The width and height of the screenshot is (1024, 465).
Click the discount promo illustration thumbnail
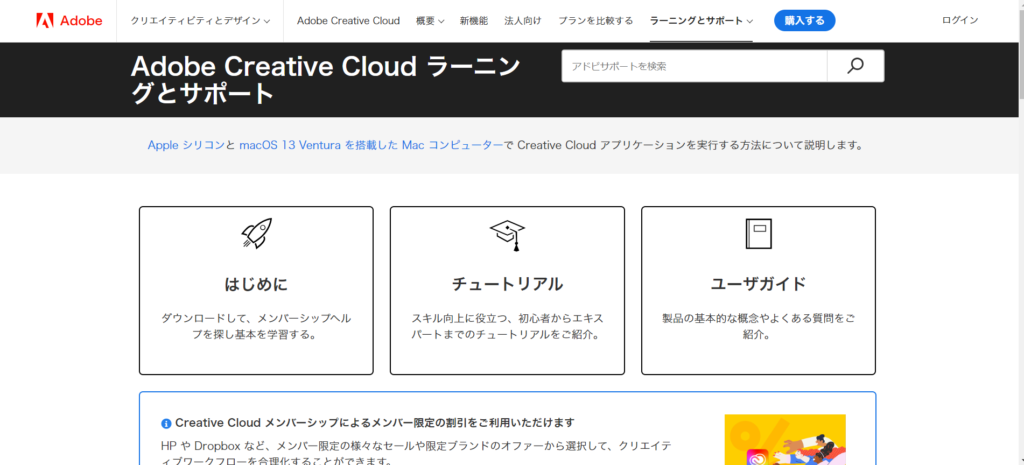click(x=784, y=440)
